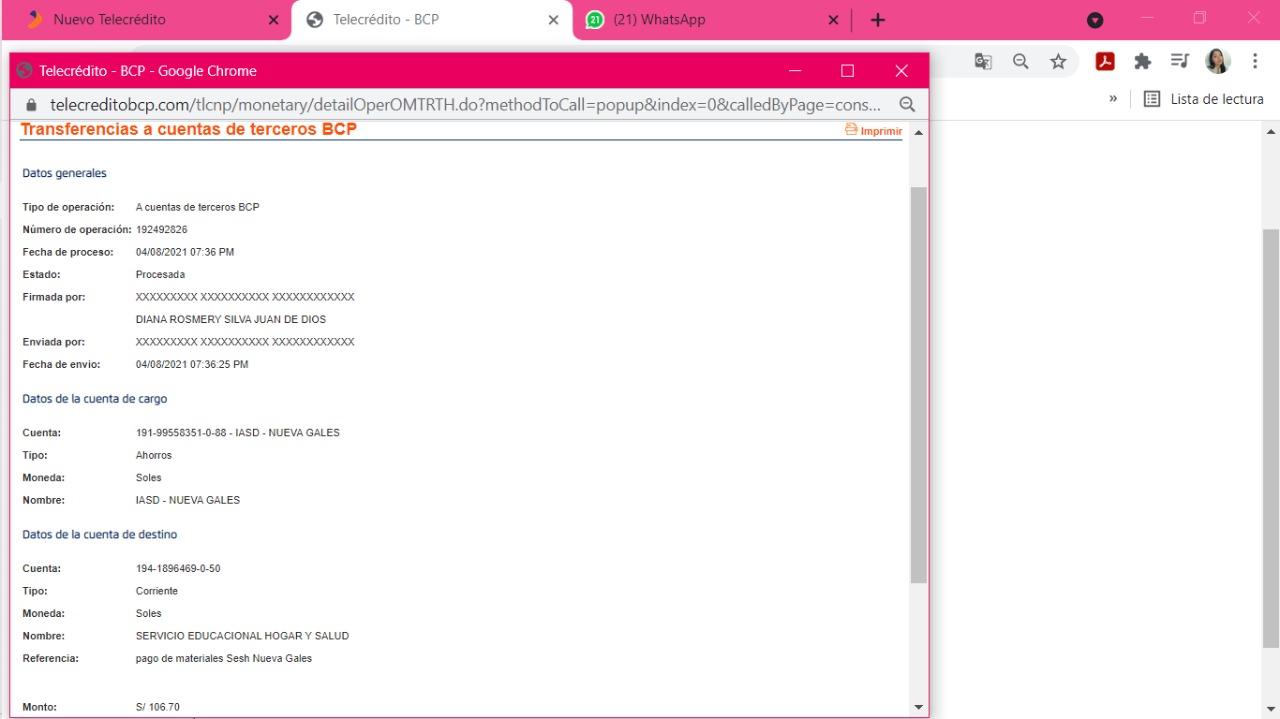The image size is (1280, 719).
Task: Click the zoom-out magnifier icon in main toolbar
Action: [x=1020, y=62]
